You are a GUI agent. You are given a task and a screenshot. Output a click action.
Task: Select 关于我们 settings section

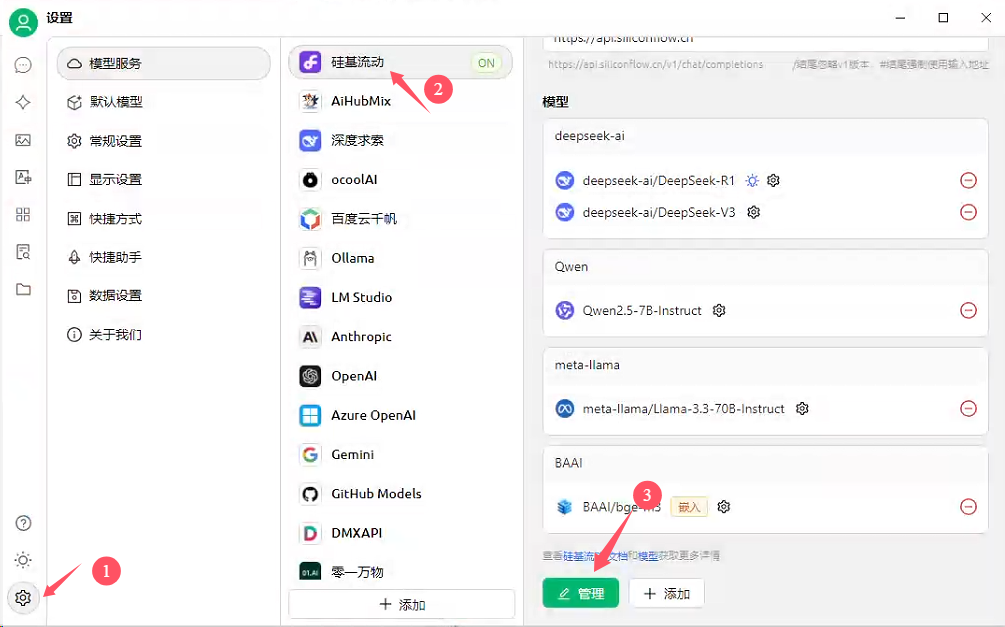coord(163,335)
